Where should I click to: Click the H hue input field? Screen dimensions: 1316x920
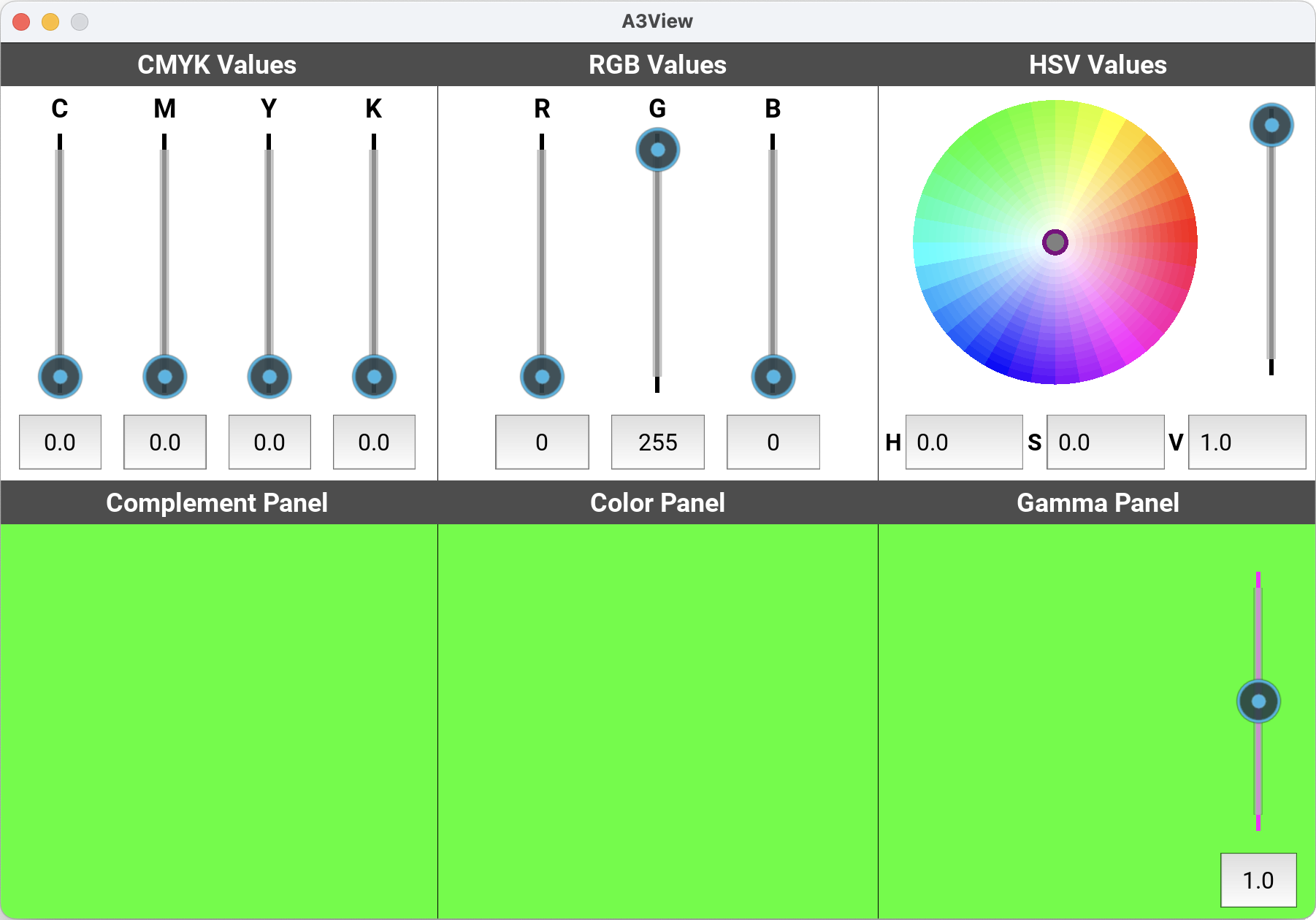963,442
